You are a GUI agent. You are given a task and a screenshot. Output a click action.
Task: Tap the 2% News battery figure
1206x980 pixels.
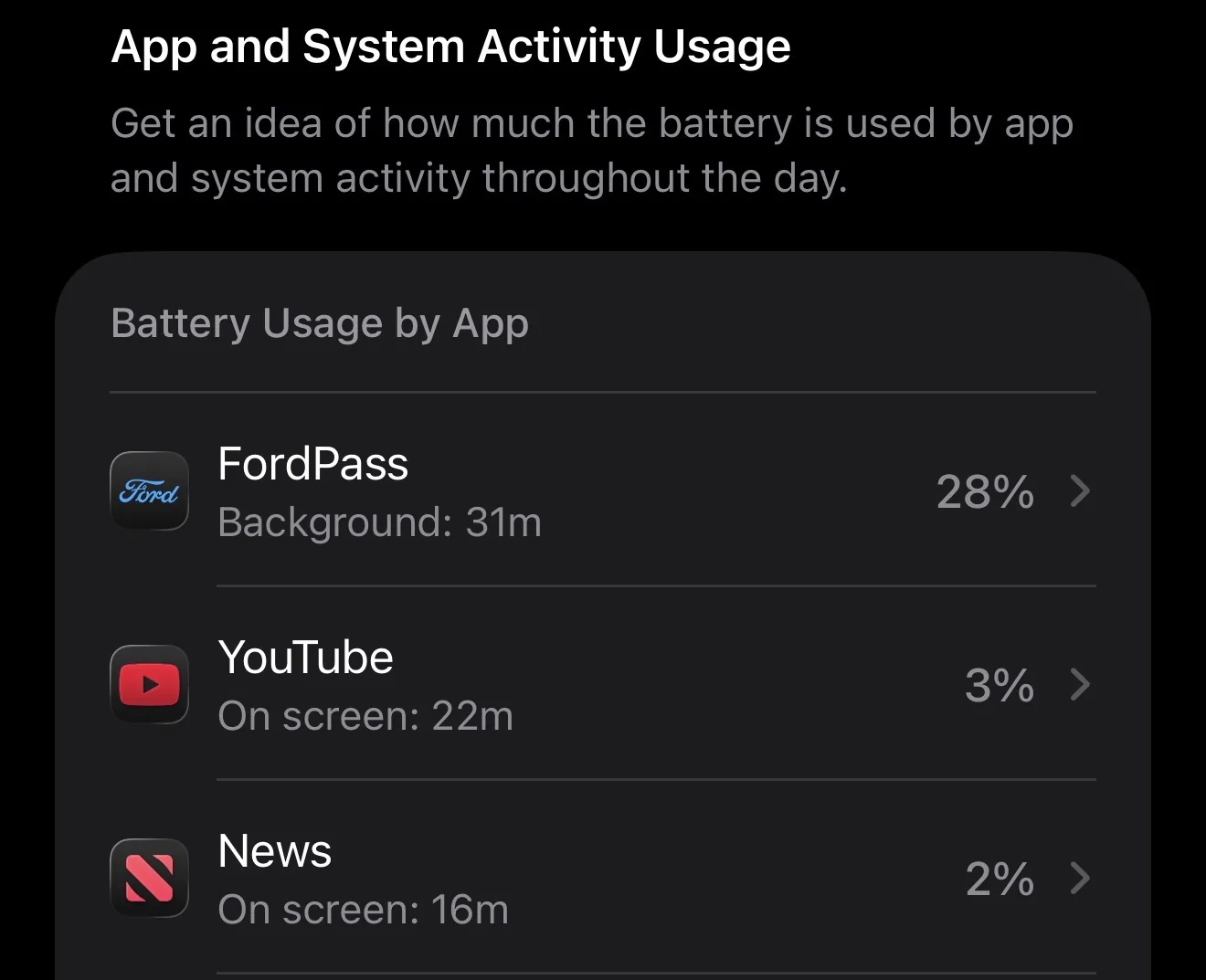tap(999, 880)
